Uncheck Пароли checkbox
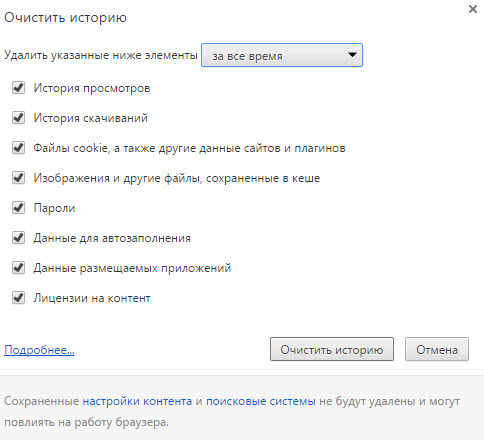Viewport: 484px width, 440px height. click(x=18, y=208)
